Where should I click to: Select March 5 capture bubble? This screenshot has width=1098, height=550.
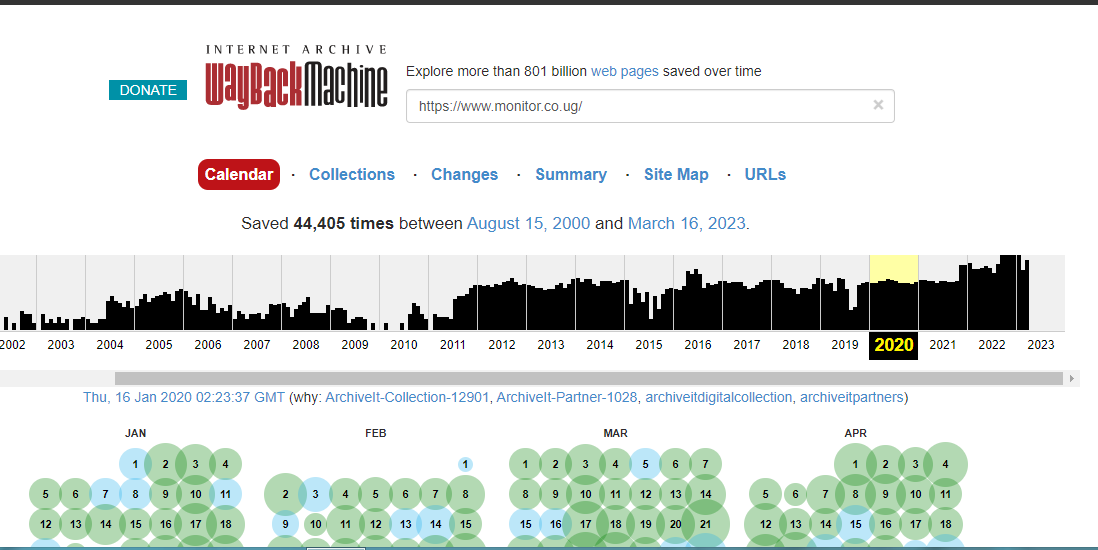[x=645, y=464]
